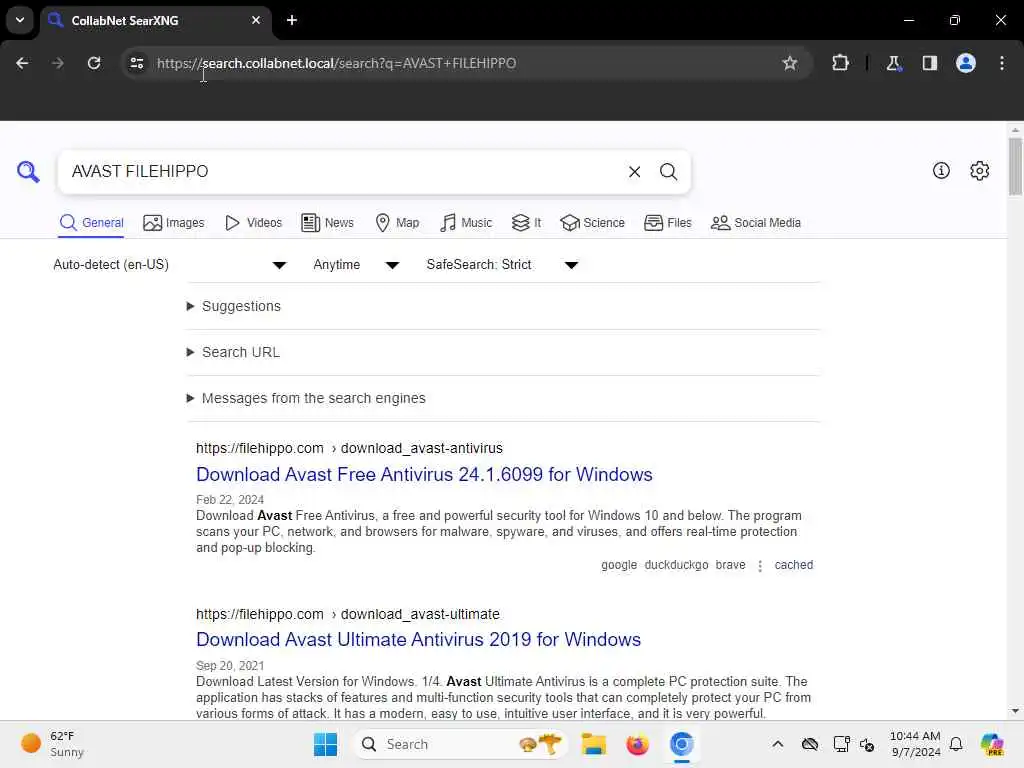Open File Explorer from taskbar
This screenshot has height=768, width=1024.
click(594, 744)
